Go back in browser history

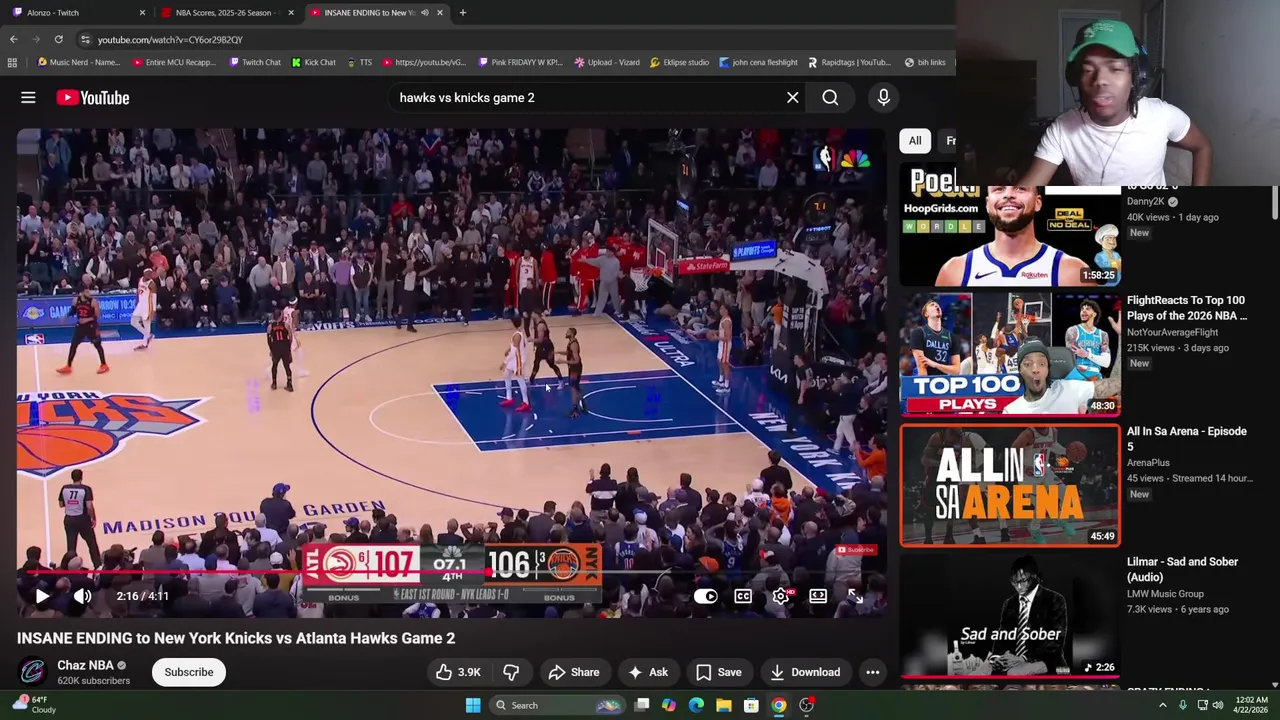13,39
